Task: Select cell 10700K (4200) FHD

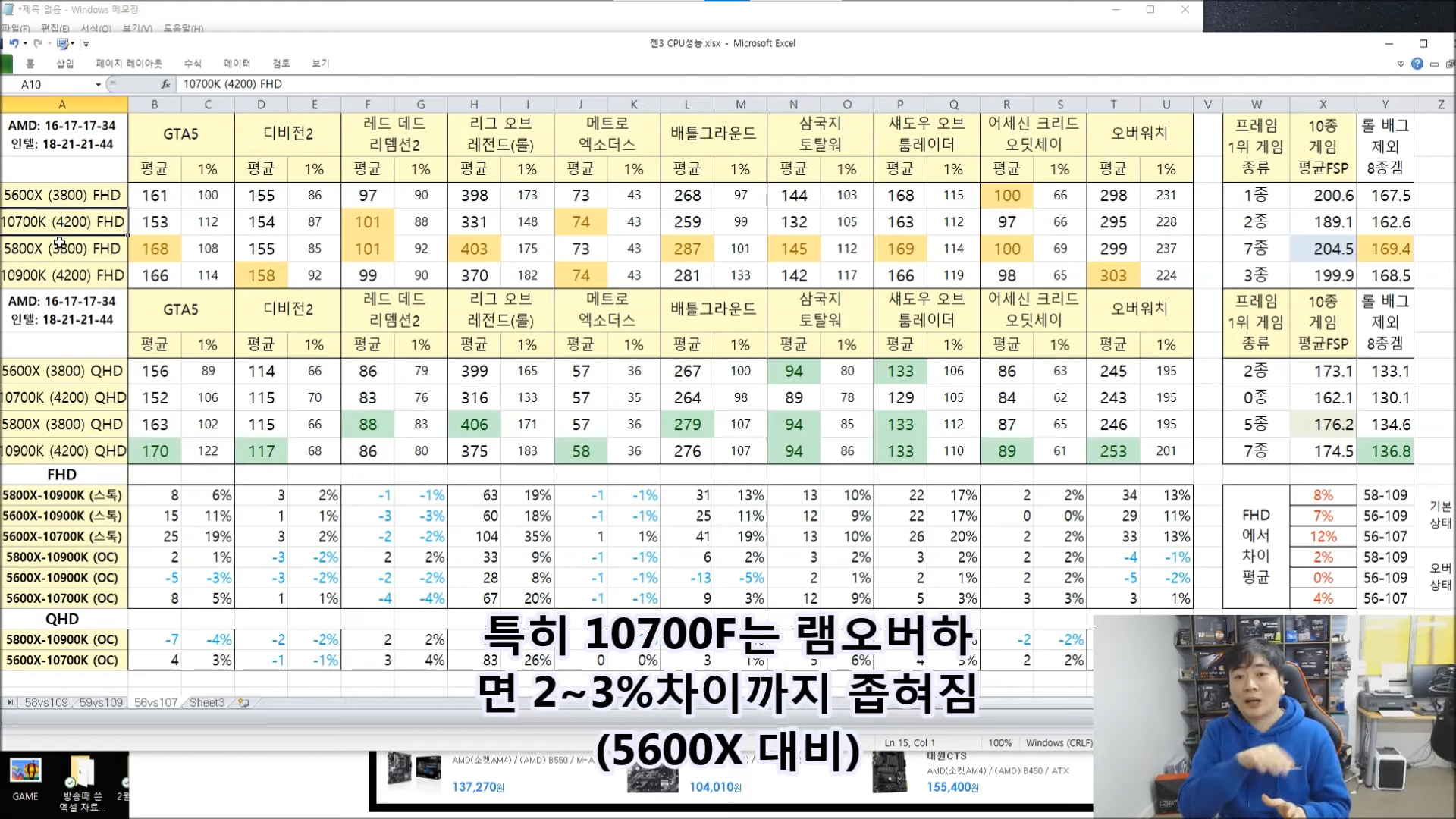Action: 63,222
